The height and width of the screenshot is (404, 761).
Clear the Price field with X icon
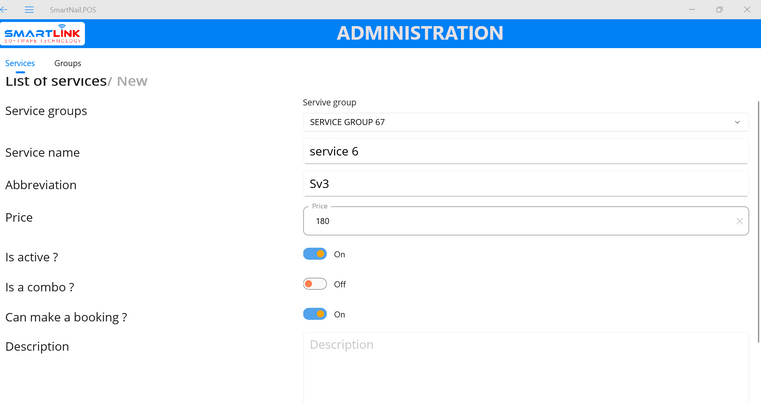coord(739,221)
